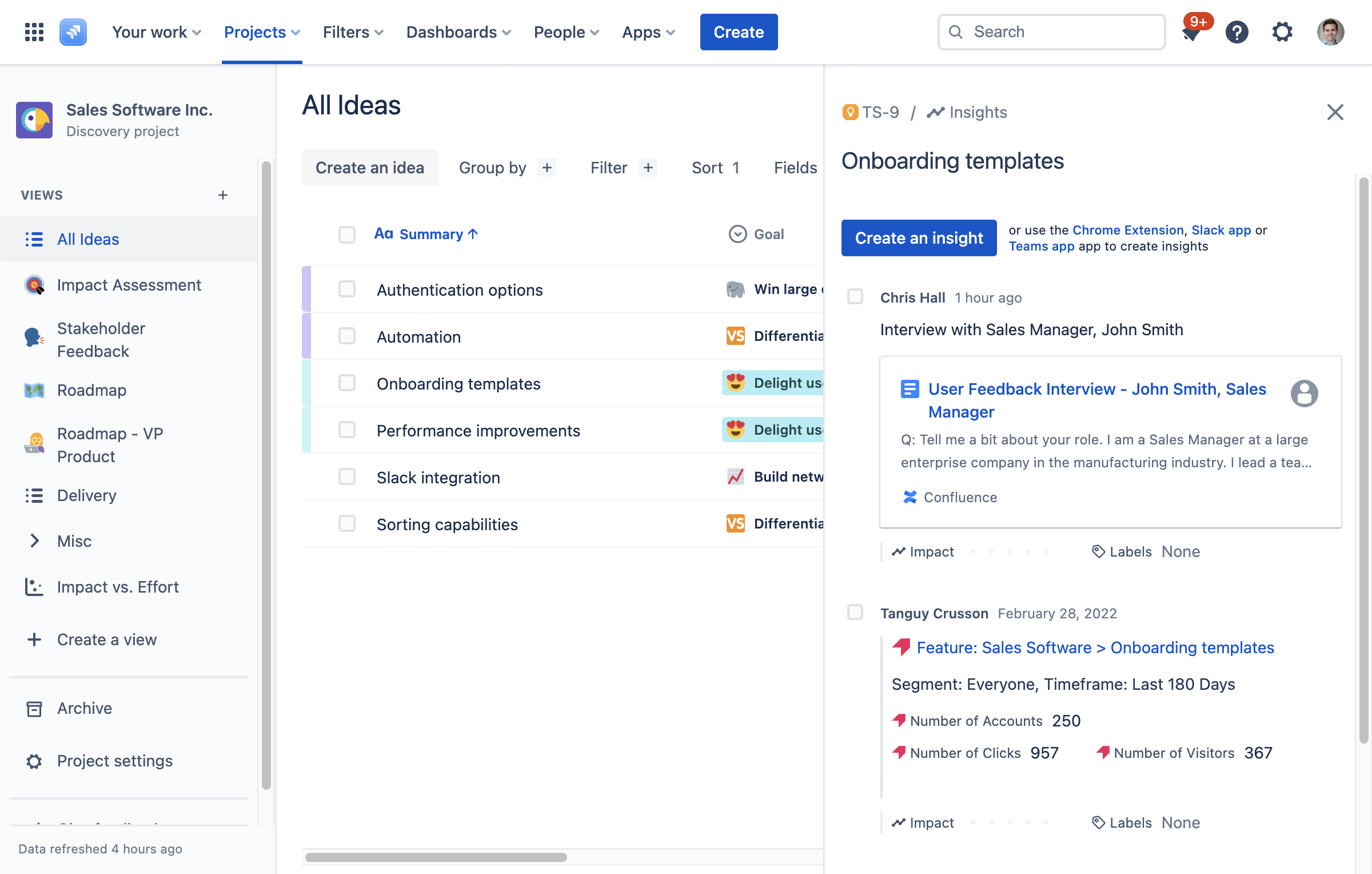Viewport: 1372px width, 874px height.
Task: Click the Project settings gear icon
Action: click(x=34, y=761)
